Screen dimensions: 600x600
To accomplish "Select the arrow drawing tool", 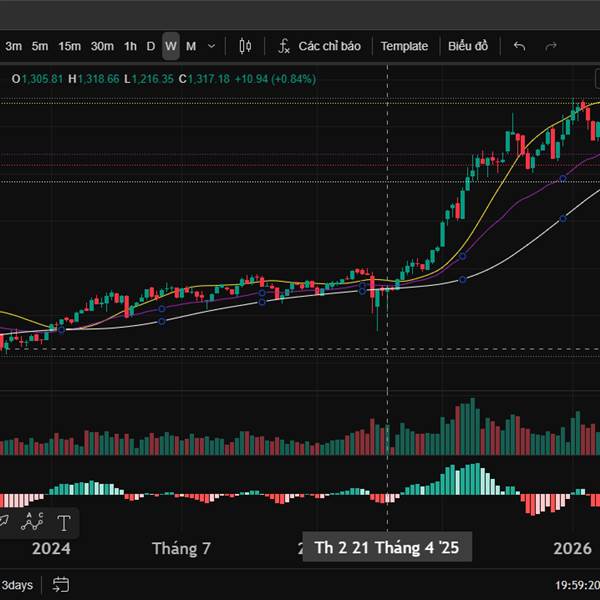I will (x=3, y=521).
